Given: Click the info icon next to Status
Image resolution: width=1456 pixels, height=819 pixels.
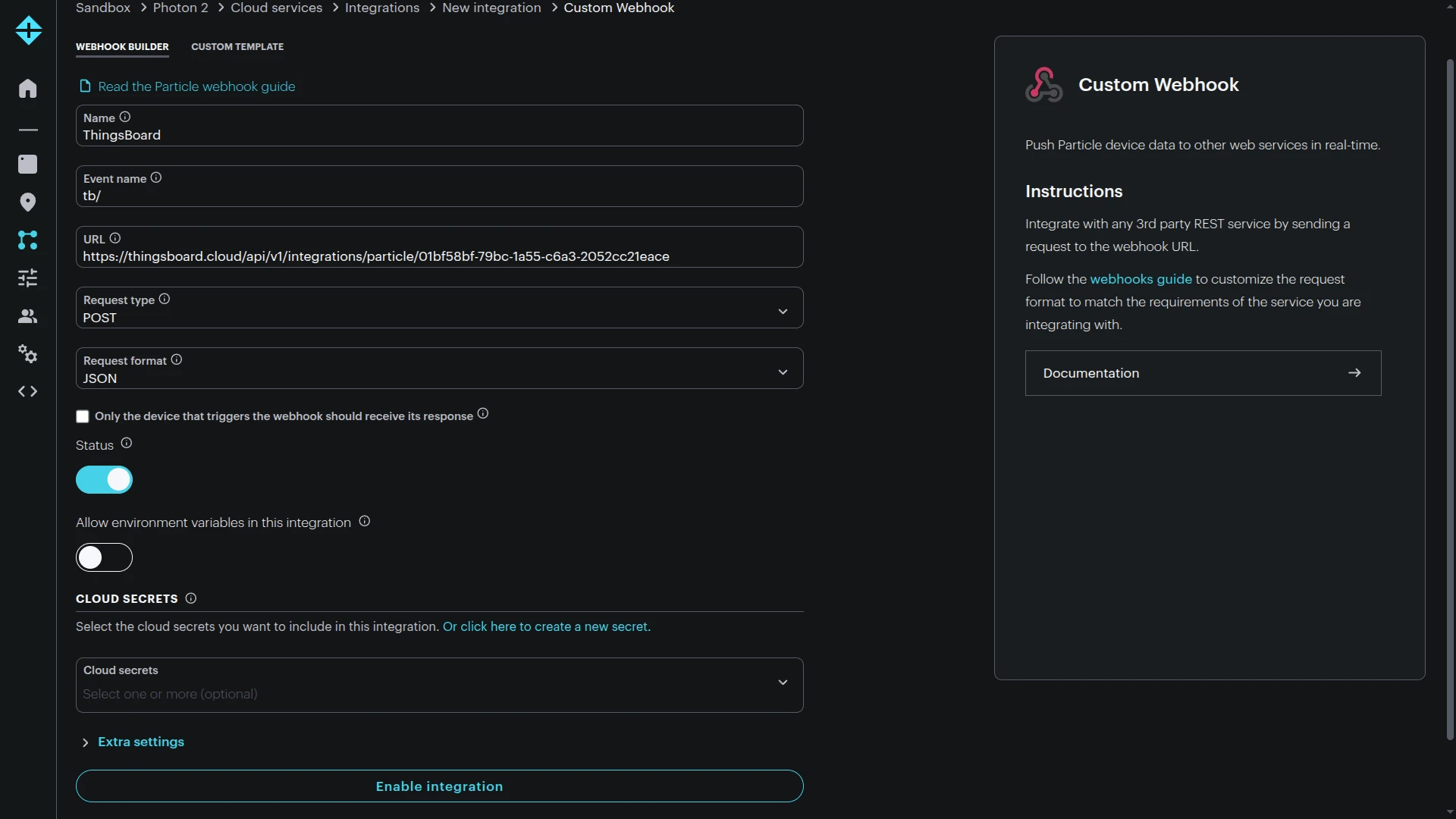Looking at the screenshot, I should [x=127, y=443].
